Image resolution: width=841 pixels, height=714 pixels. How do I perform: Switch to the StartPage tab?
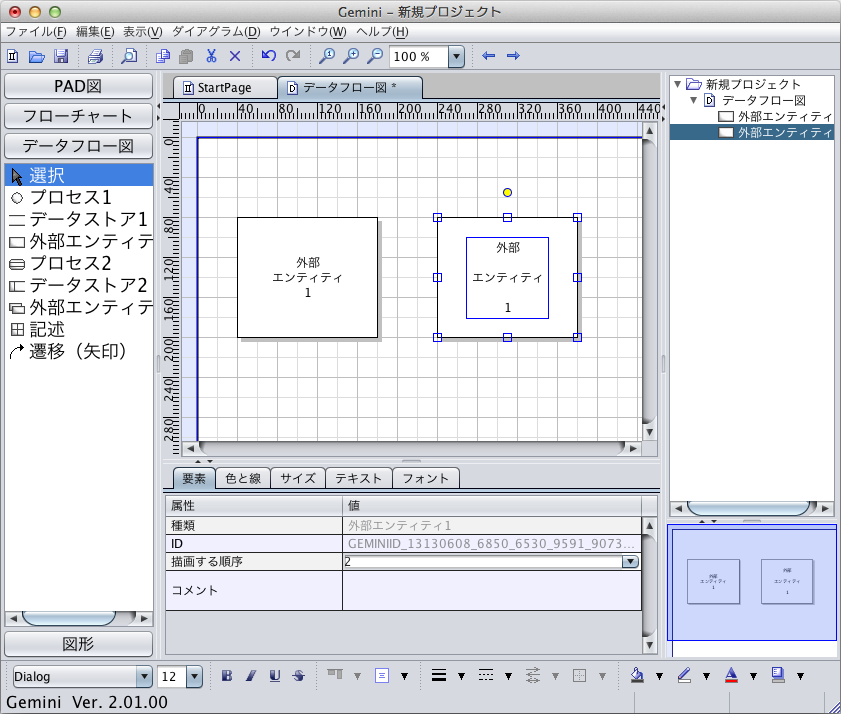[x=225, y=87]
